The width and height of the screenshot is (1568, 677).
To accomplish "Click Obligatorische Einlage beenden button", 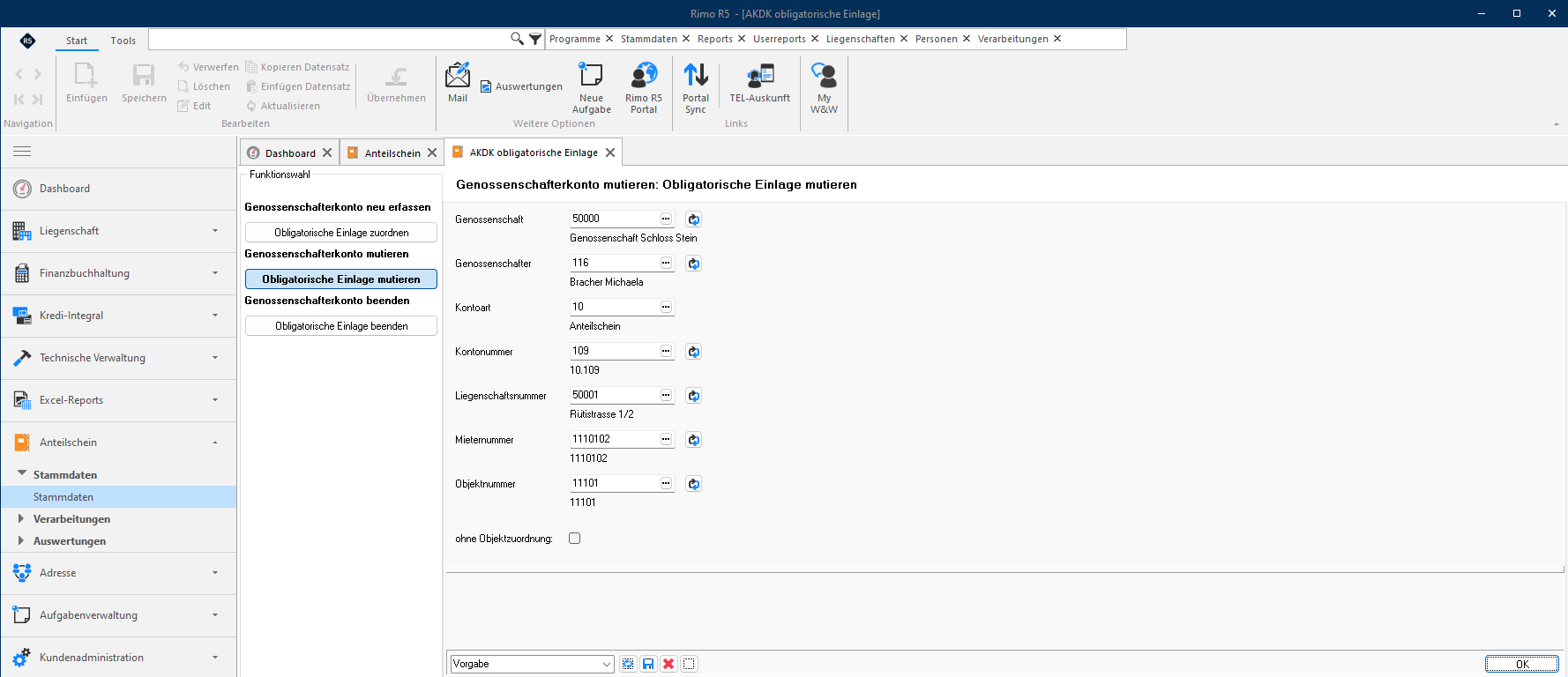I will [x=341, y=326].
